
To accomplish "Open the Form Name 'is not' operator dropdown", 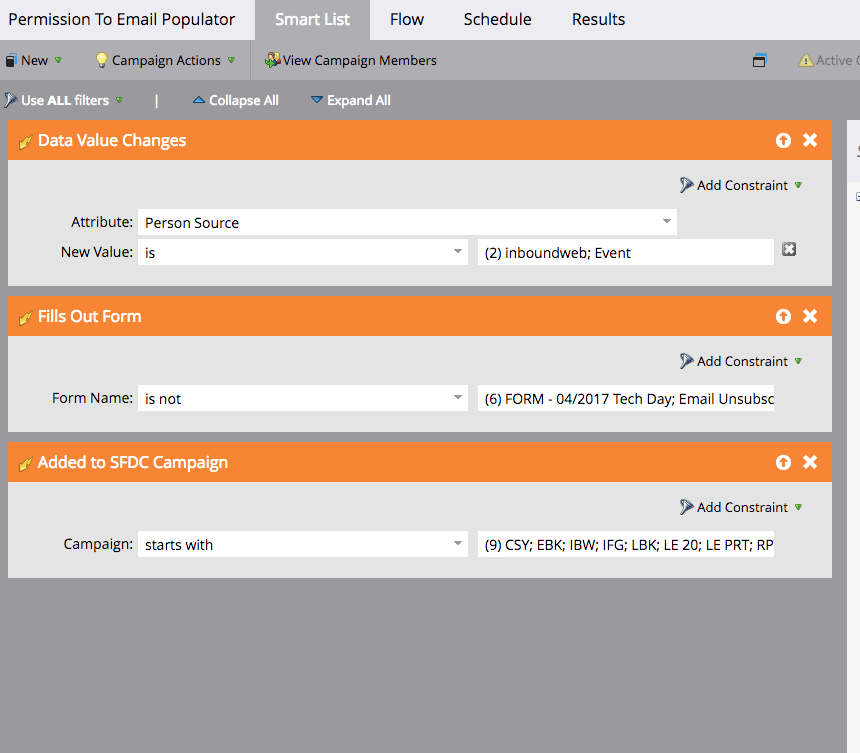I will tap(457, 398).
